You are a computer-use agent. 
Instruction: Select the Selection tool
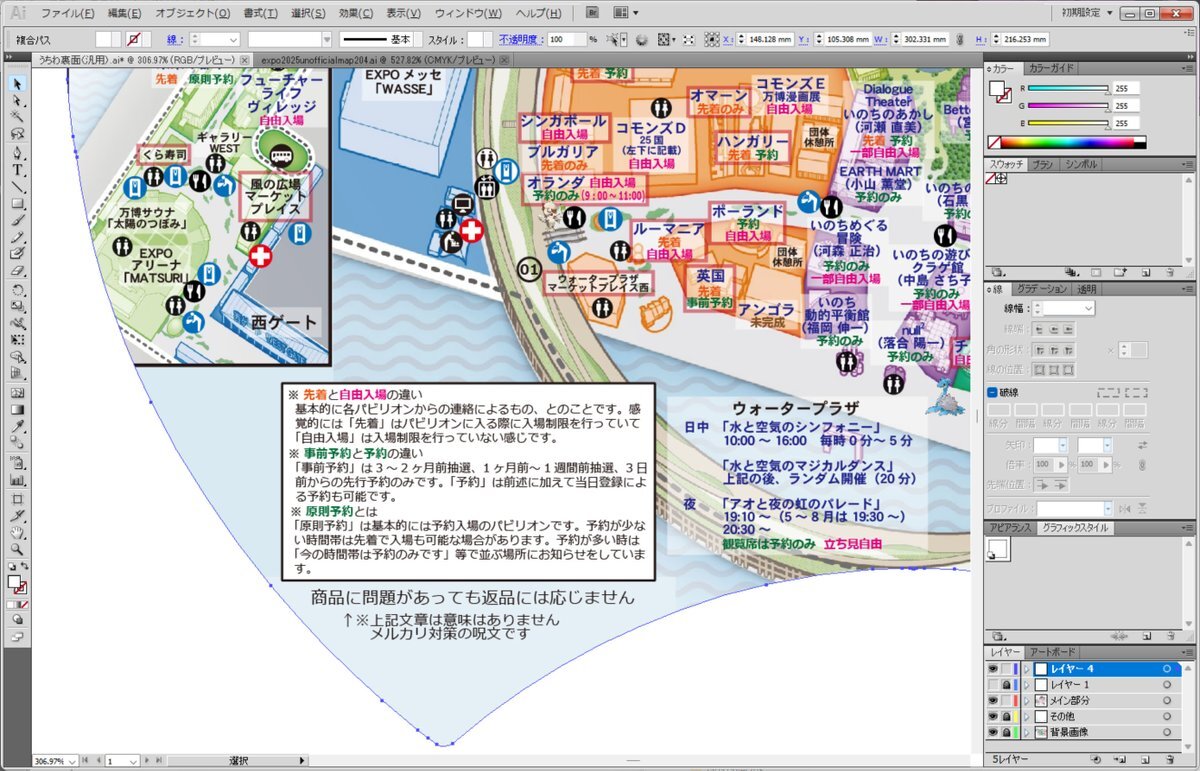[x=17, y=83]
